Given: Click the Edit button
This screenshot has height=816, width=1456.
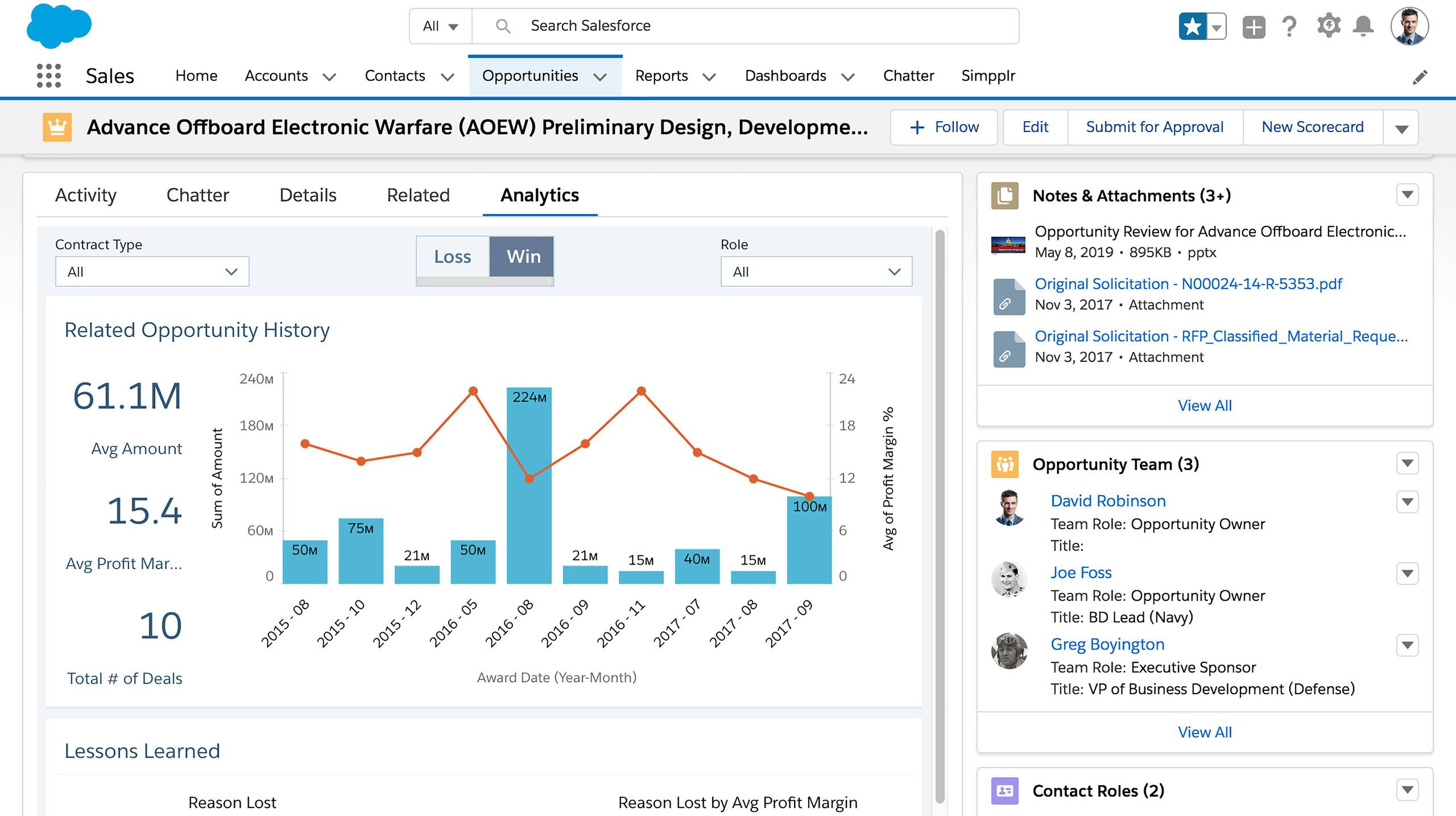Looking at the screenshot, I should pyautogui.click(x=1035, y=127).
